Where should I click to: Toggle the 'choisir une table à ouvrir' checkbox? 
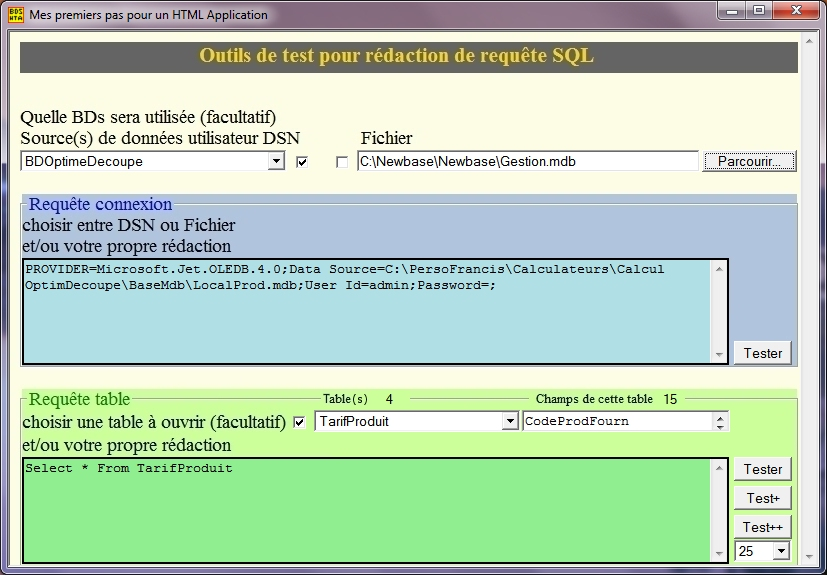click(x=299, y=422)
